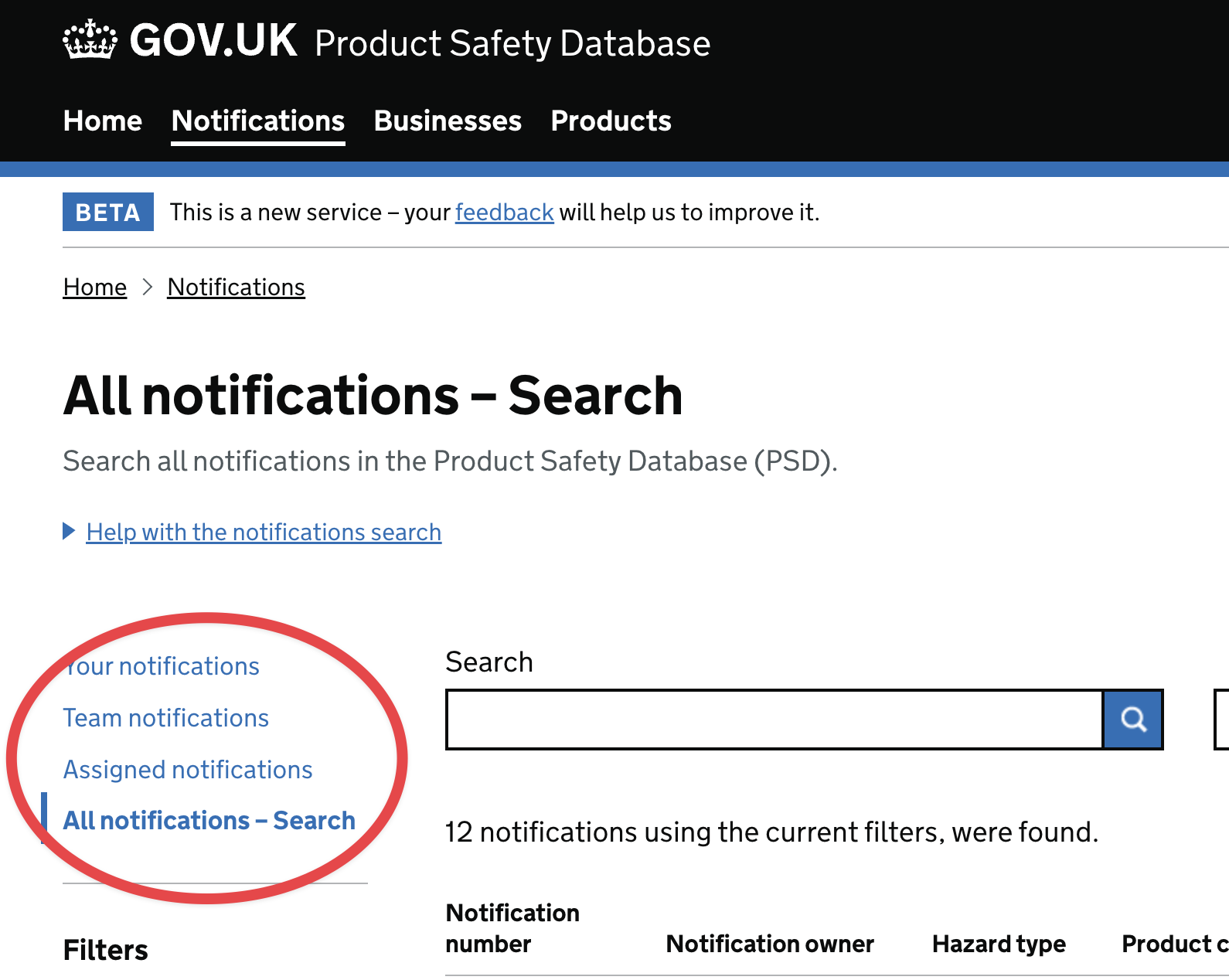Click inside the Search text field
The image size is (1229, 980).
coord(773,719)
